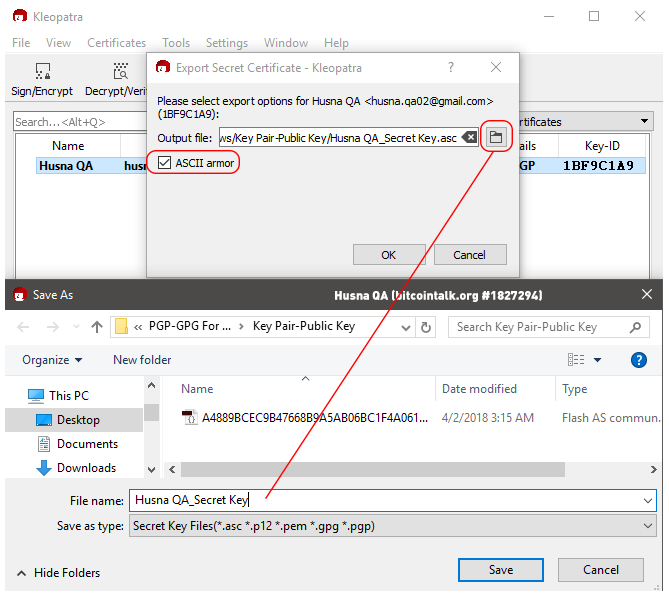Sort by Name column in Save As
The height and width of the screenshot is (597, 669).
[197, 389]
